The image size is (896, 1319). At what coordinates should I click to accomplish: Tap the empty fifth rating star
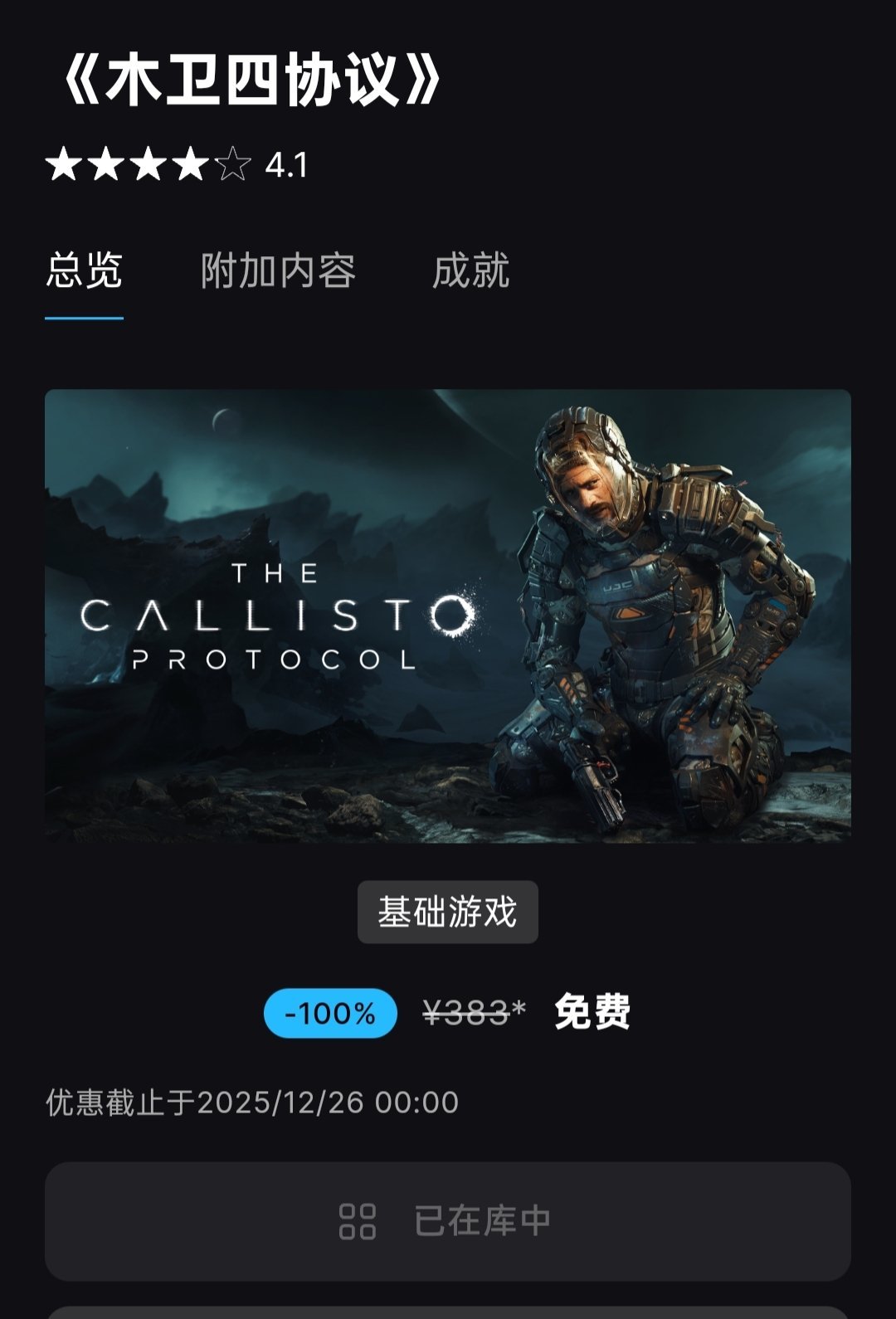point(233,164)
